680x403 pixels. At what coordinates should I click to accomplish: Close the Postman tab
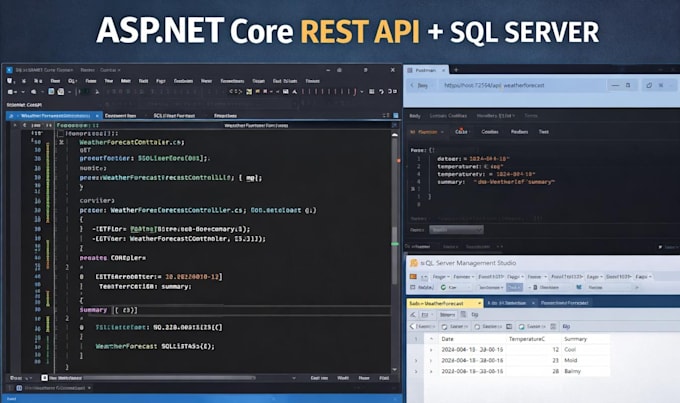click(444, 70)
